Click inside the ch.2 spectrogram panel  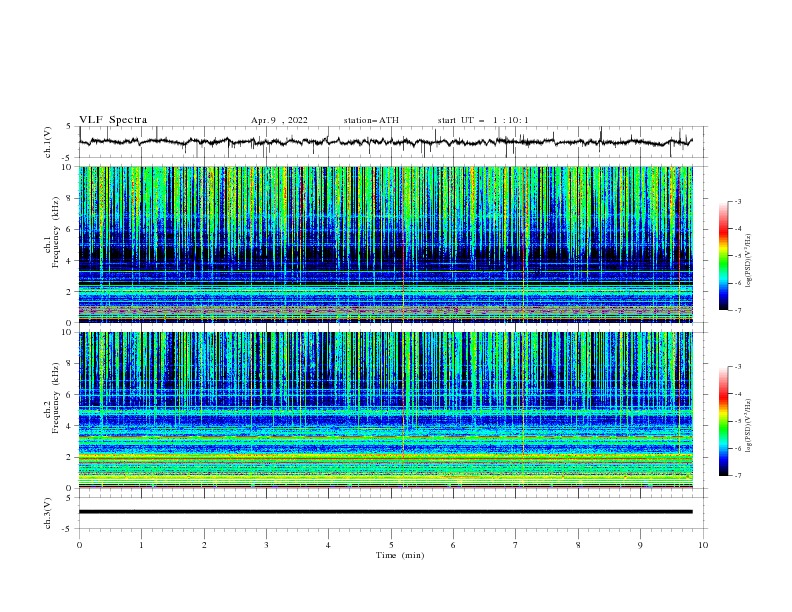pos(385,410)
